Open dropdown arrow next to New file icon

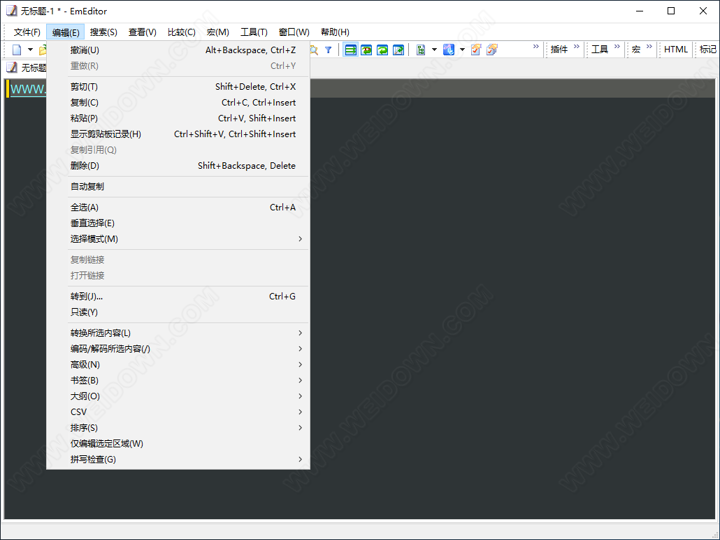pyautogui.click(x=30, y=50)
